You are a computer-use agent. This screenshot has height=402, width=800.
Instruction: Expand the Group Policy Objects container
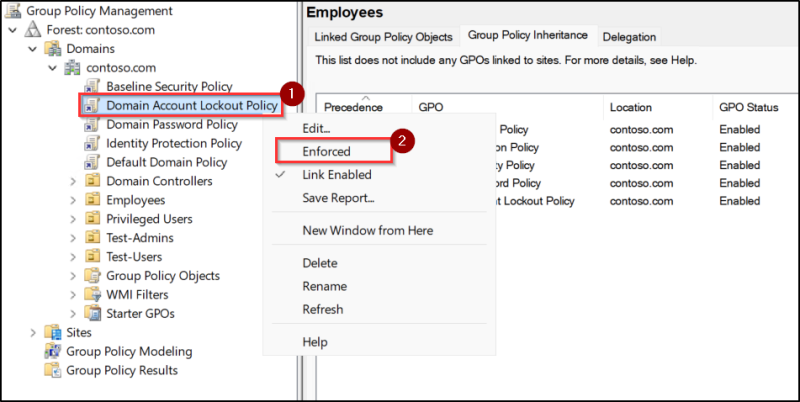[73, 275]
